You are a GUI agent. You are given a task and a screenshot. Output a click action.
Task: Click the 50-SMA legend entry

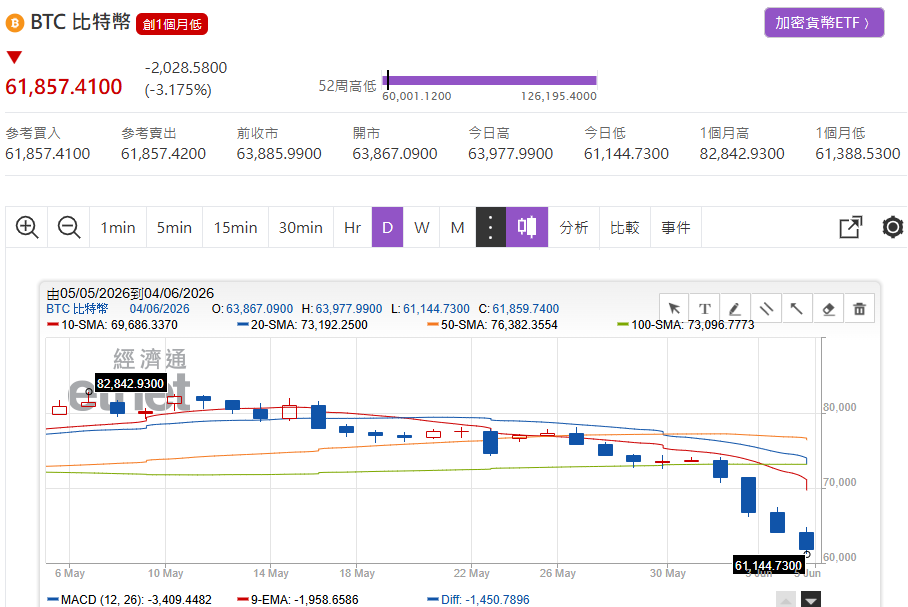coord(492,325)
